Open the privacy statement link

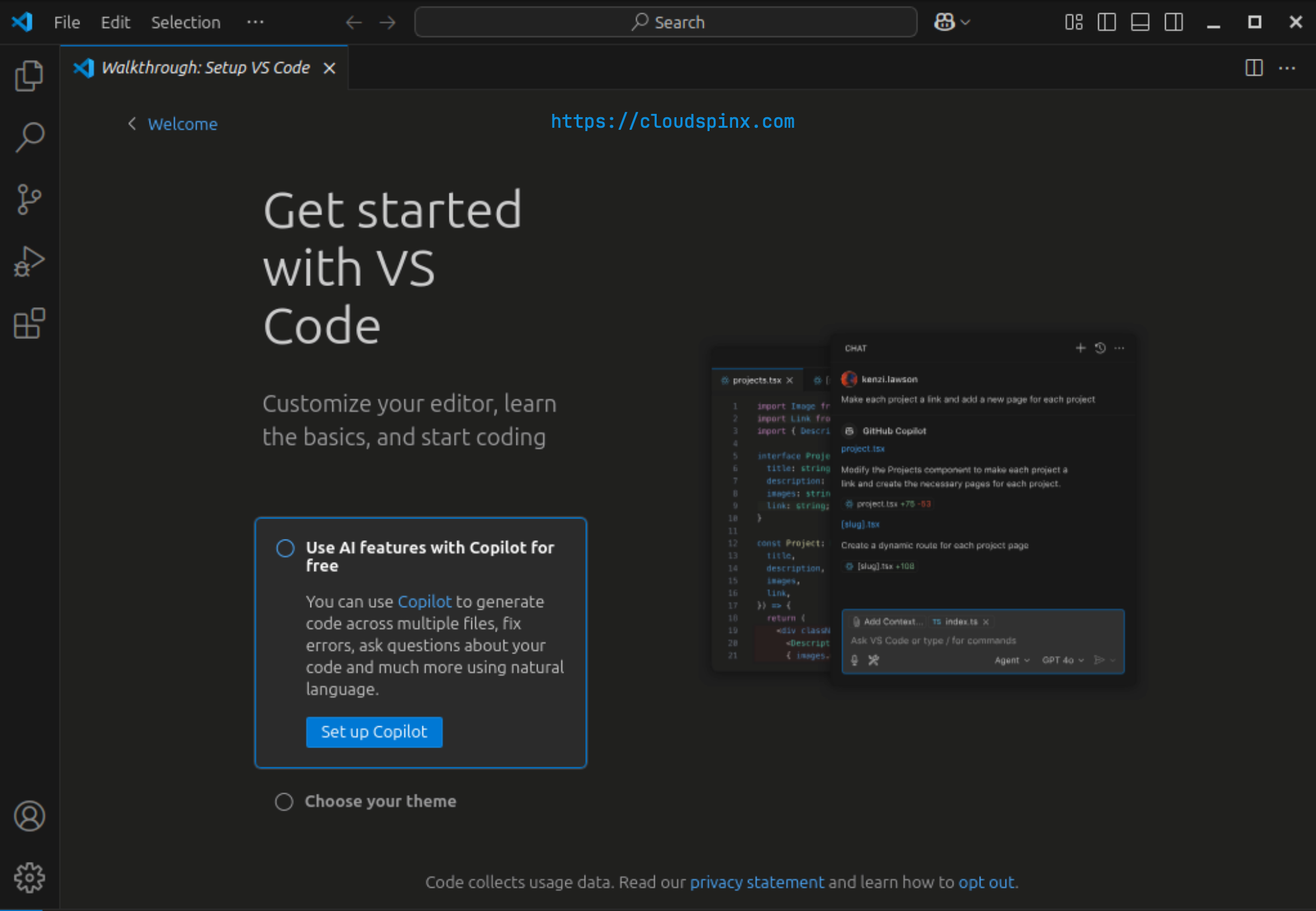[757, 882]
